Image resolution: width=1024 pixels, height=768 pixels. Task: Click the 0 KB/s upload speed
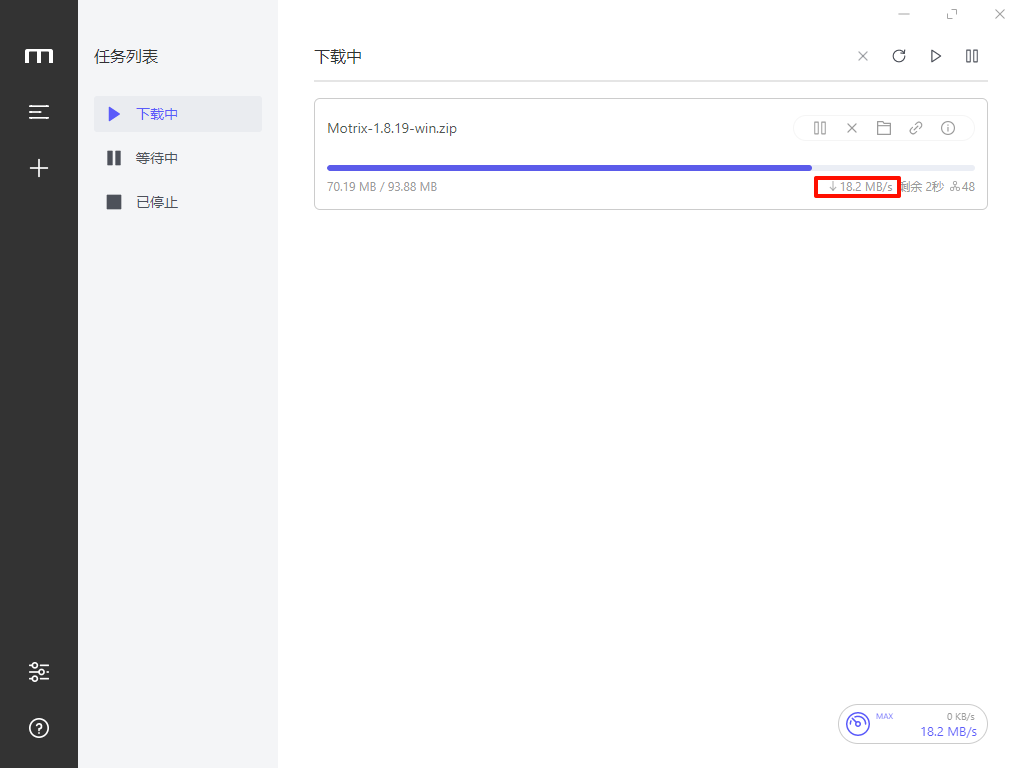pyautogui.click(x=960, y=716)
